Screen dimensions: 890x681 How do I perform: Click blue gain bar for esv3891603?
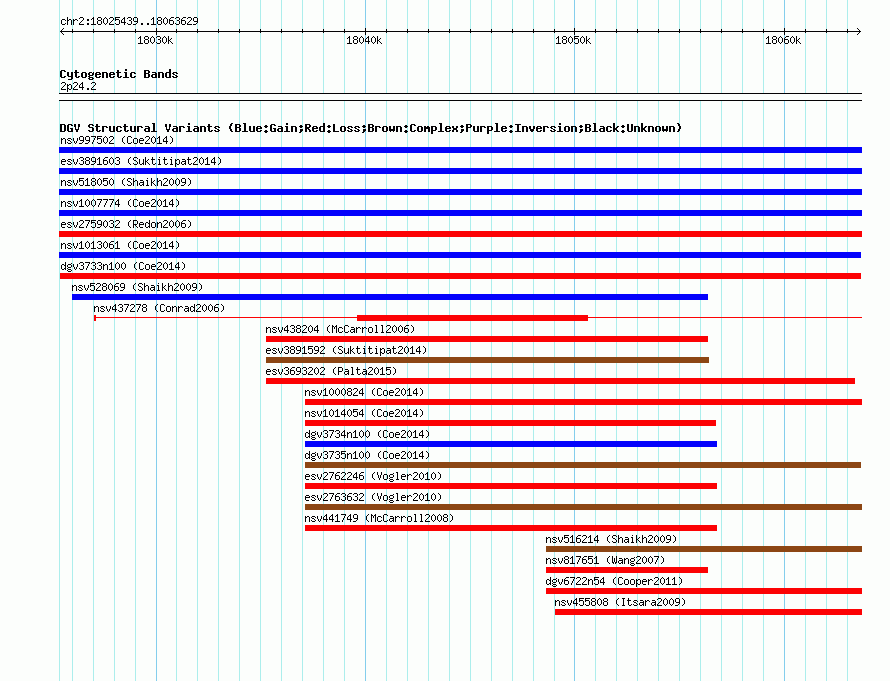coord(460,171)
